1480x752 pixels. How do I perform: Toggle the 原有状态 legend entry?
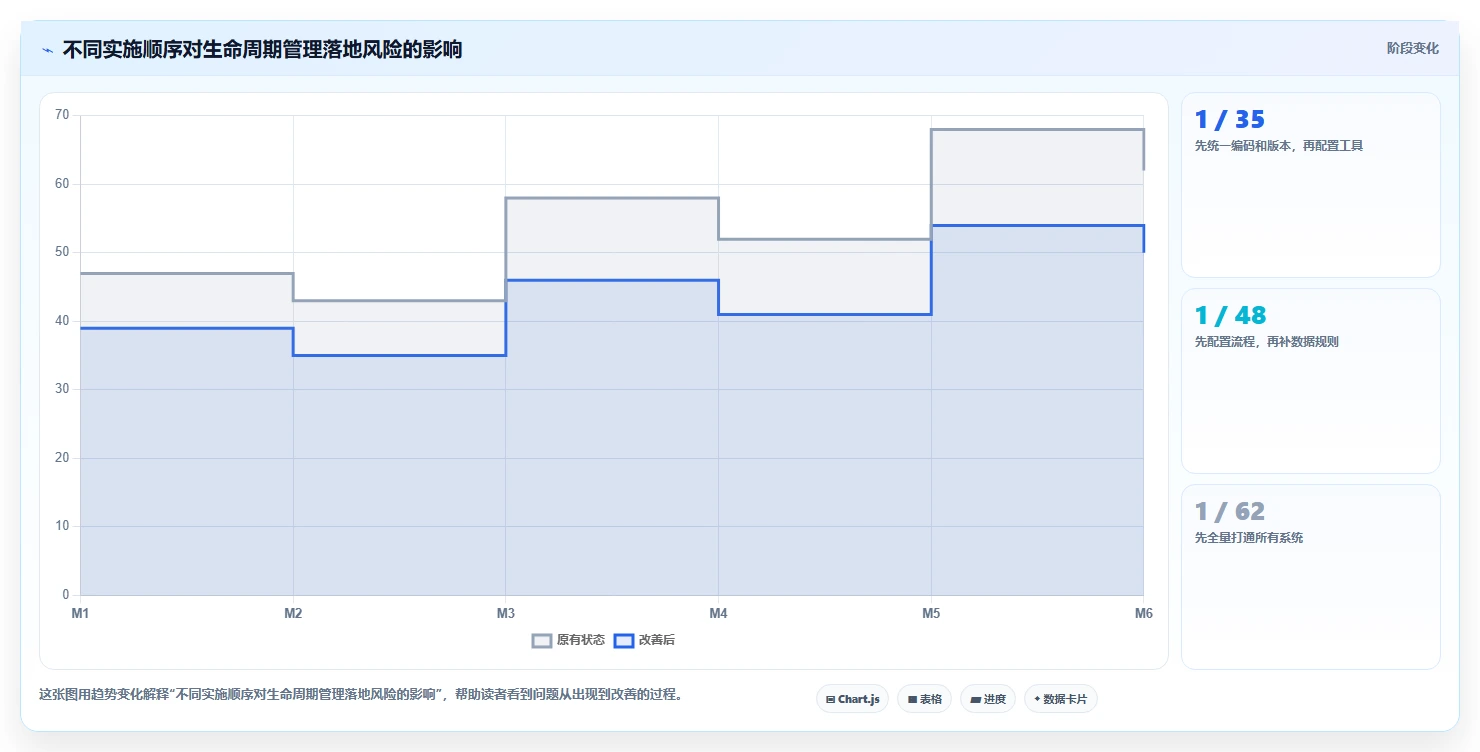point(568,640)
